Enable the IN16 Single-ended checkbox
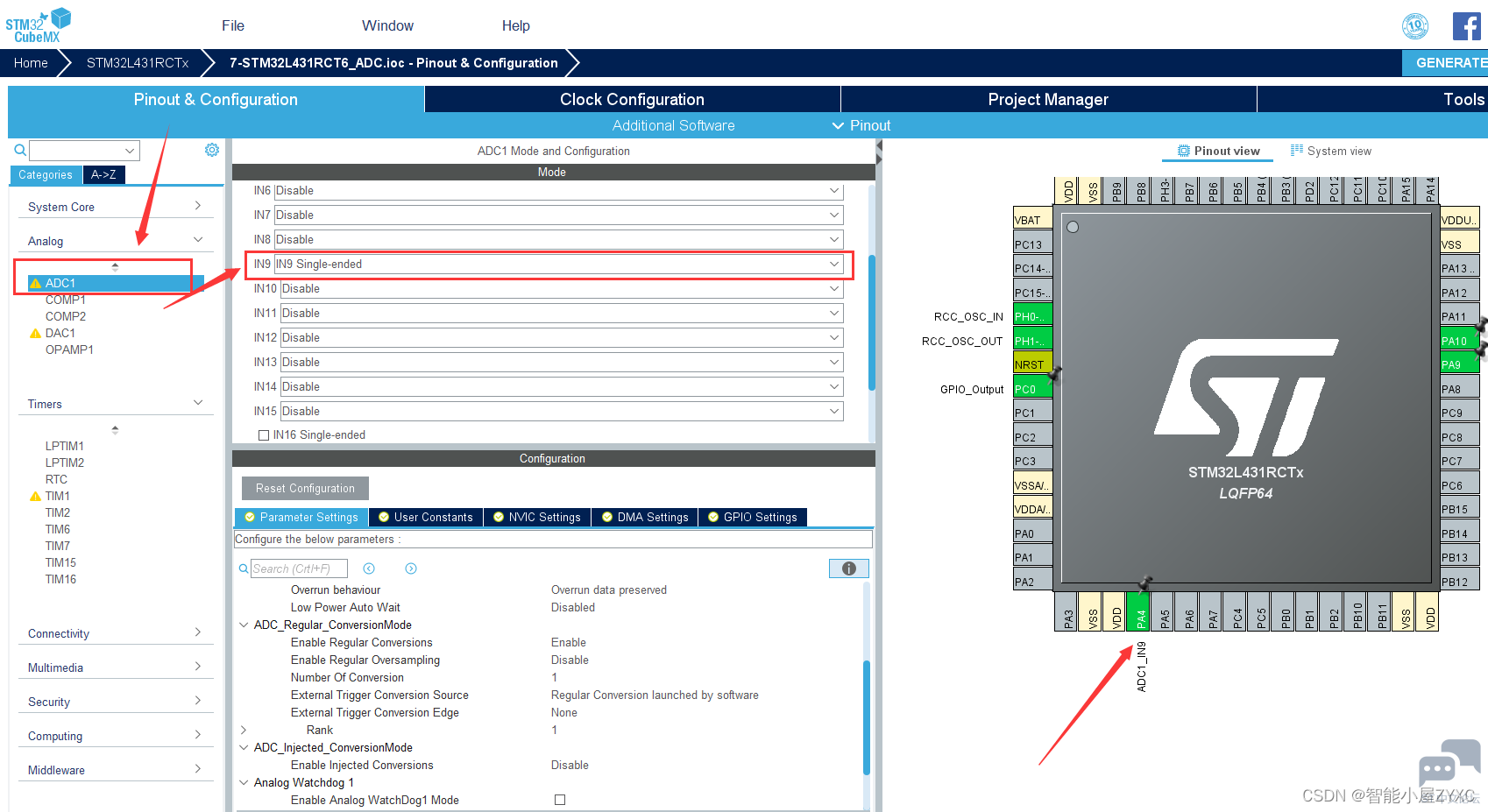1488x812 pixels. coord(264,434)
